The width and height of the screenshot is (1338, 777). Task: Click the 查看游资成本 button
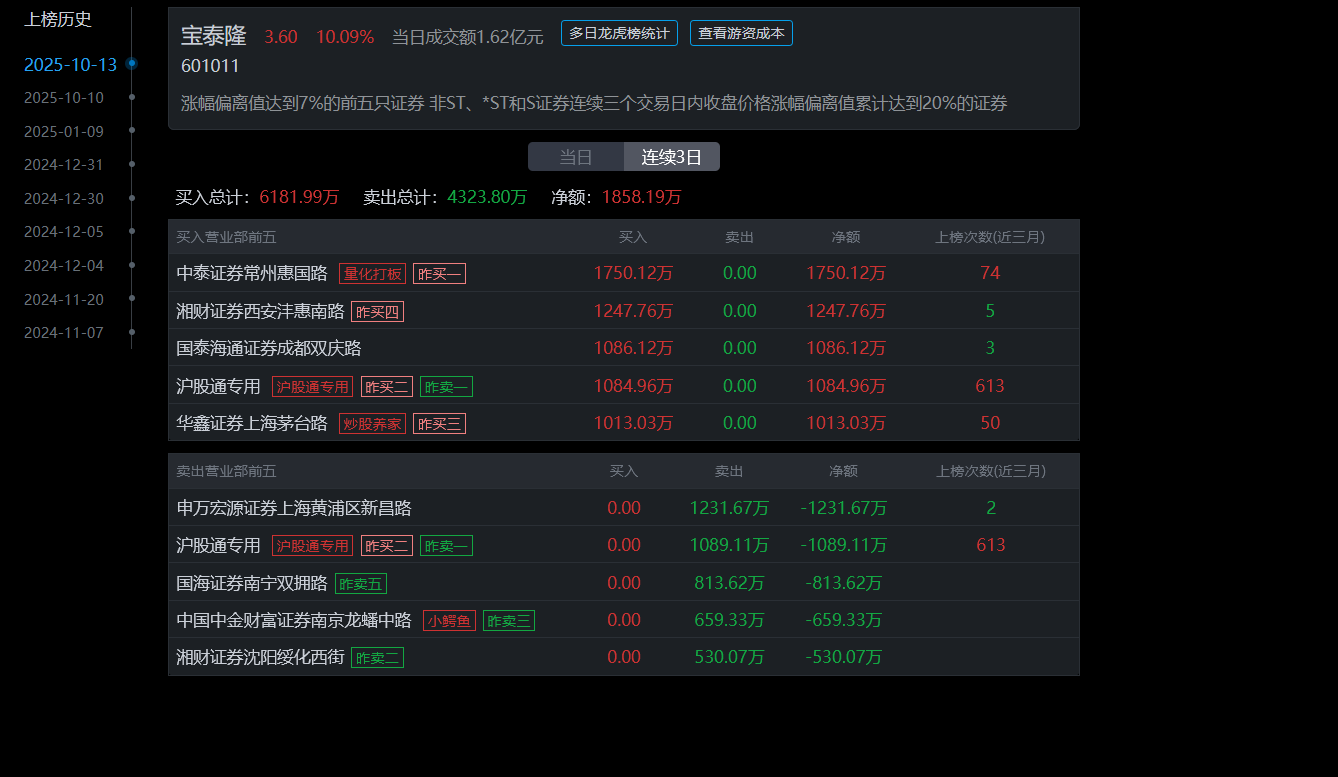click(x=741, y=33)
